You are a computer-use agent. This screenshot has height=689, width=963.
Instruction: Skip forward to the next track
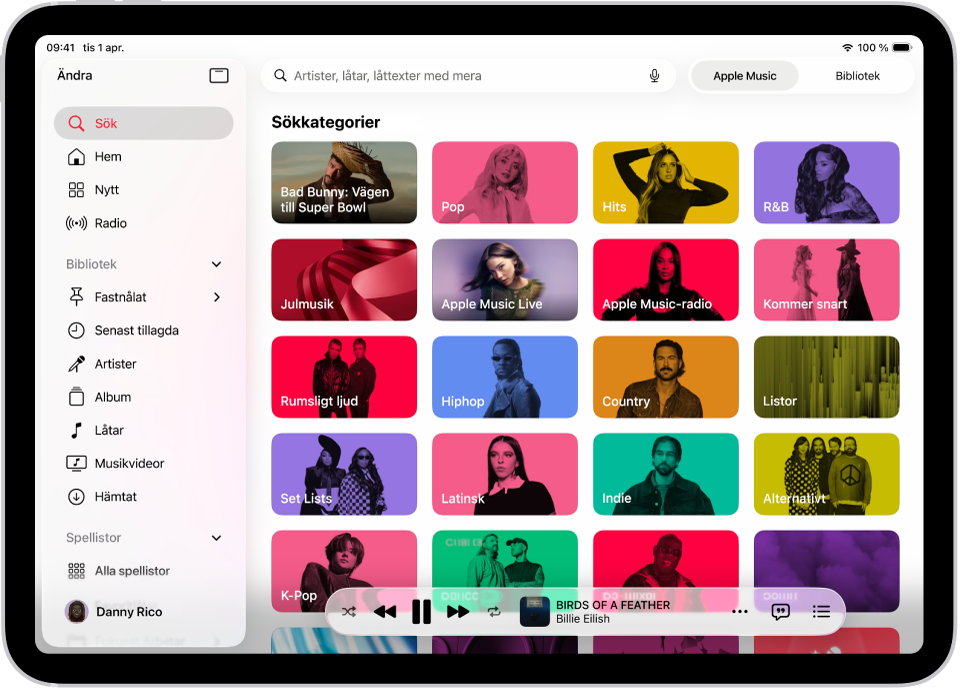click(458, 612)
